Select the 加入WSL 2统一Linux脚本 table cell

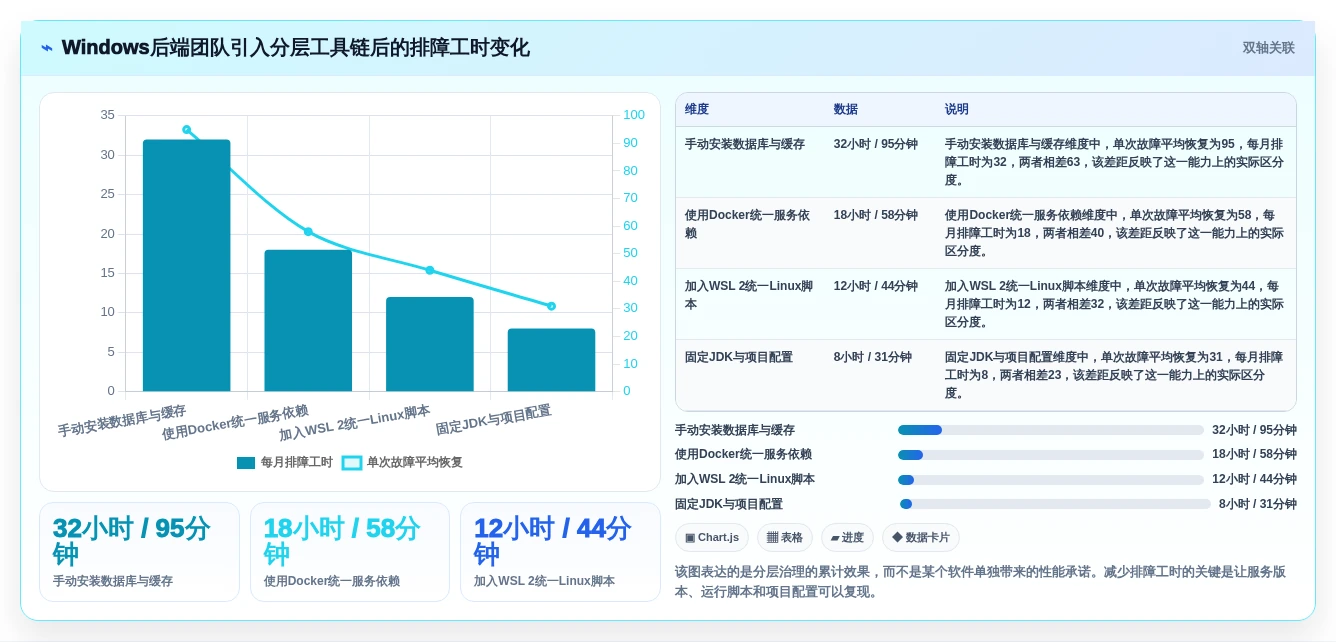(x=750, y=304)
